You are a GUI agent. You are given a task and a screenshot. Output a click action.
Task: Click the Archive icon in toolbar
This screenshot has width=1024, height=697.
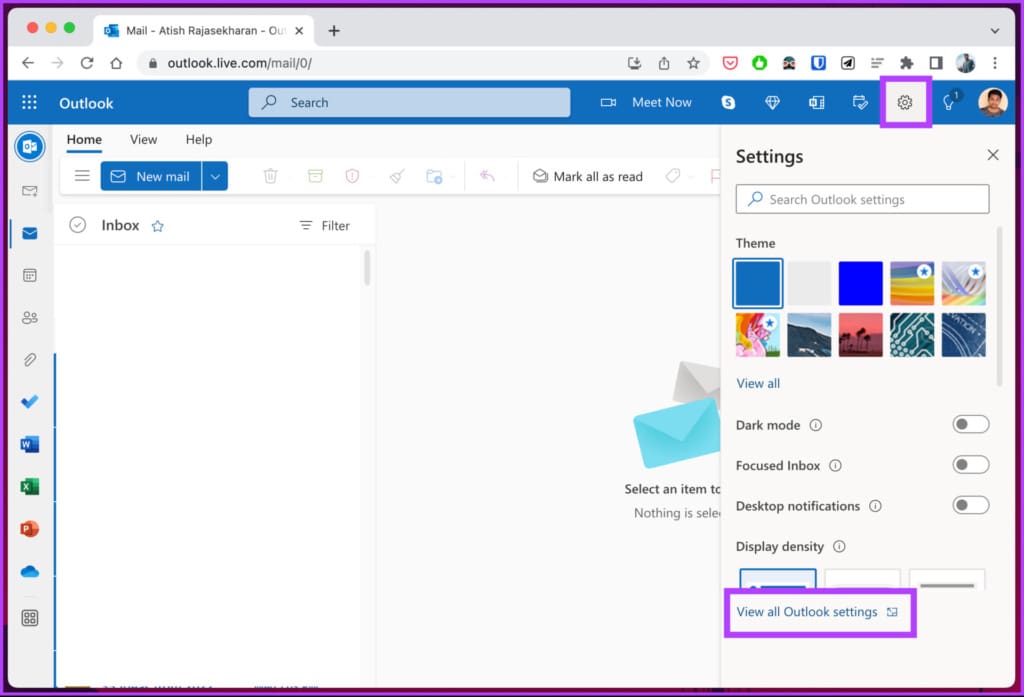coord(315,176)
